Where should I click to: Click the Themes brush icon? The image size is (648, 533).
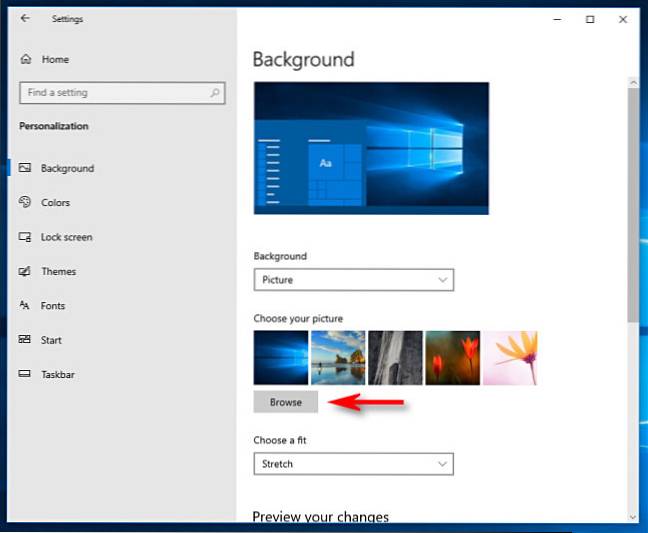click(25, 271)
